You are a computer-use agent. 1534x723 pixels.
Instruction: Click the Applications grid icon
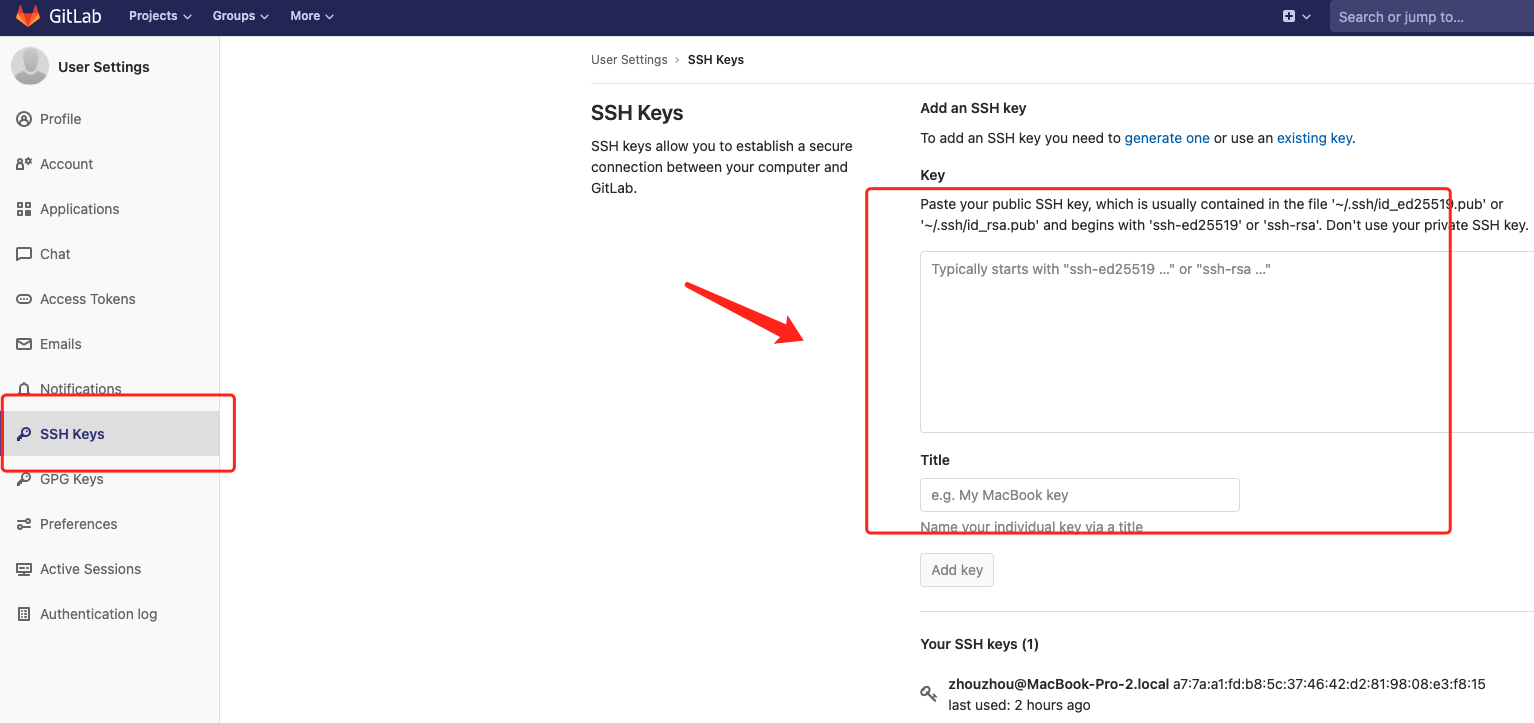[x=24, y=209]
